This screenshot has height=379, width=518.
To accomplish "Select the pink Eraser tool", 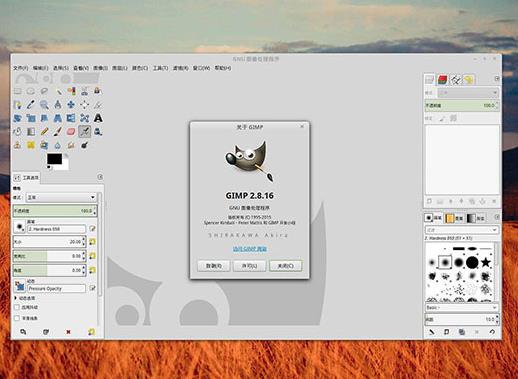I will click(x=71, y=132).
